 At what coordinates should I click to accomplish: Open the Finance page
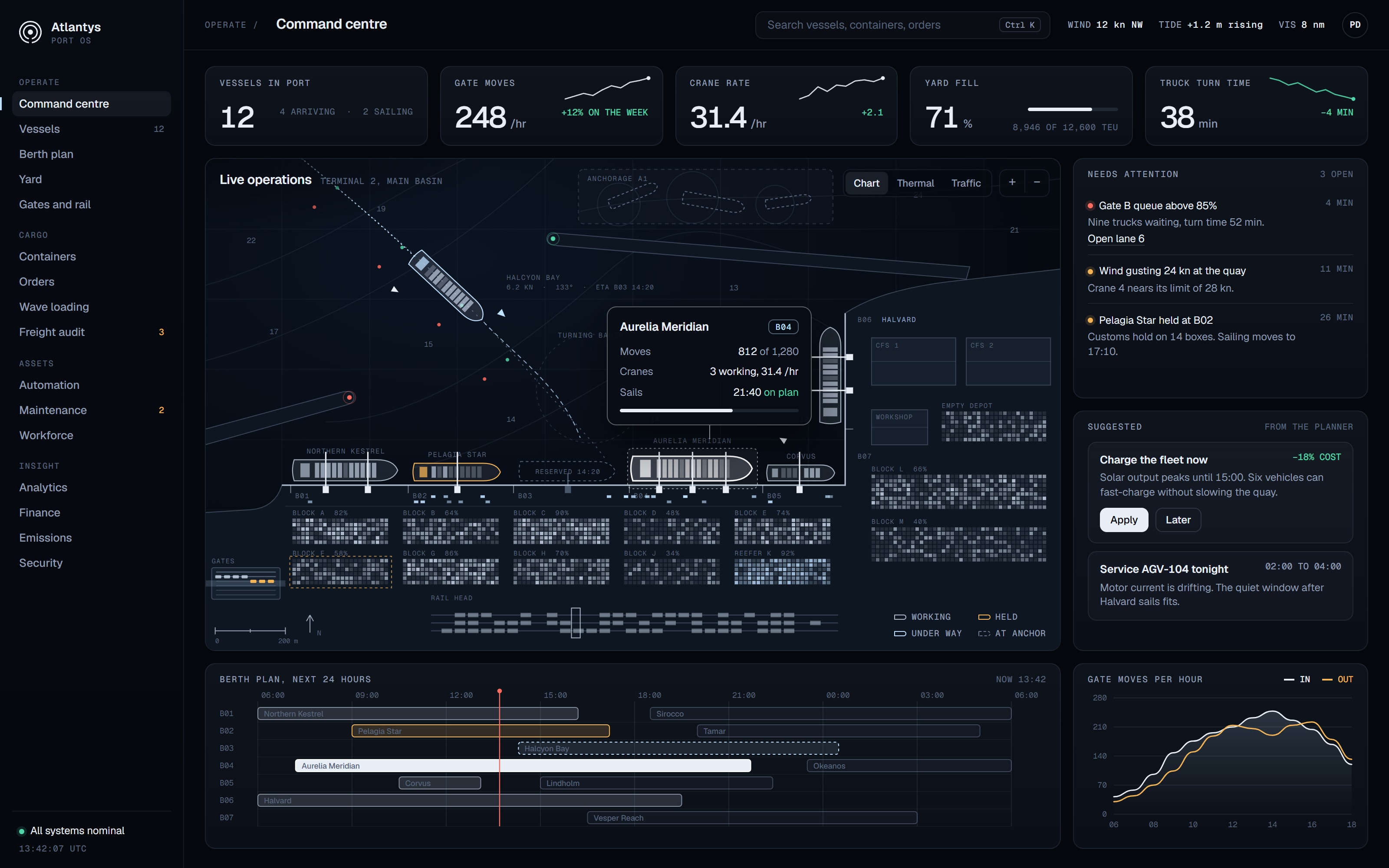(91, 513)
